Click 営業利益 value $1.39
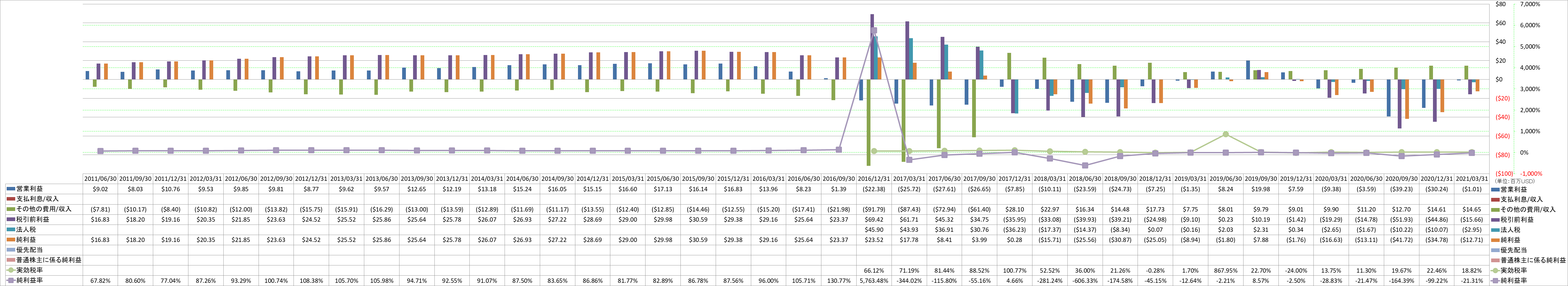 839,189
